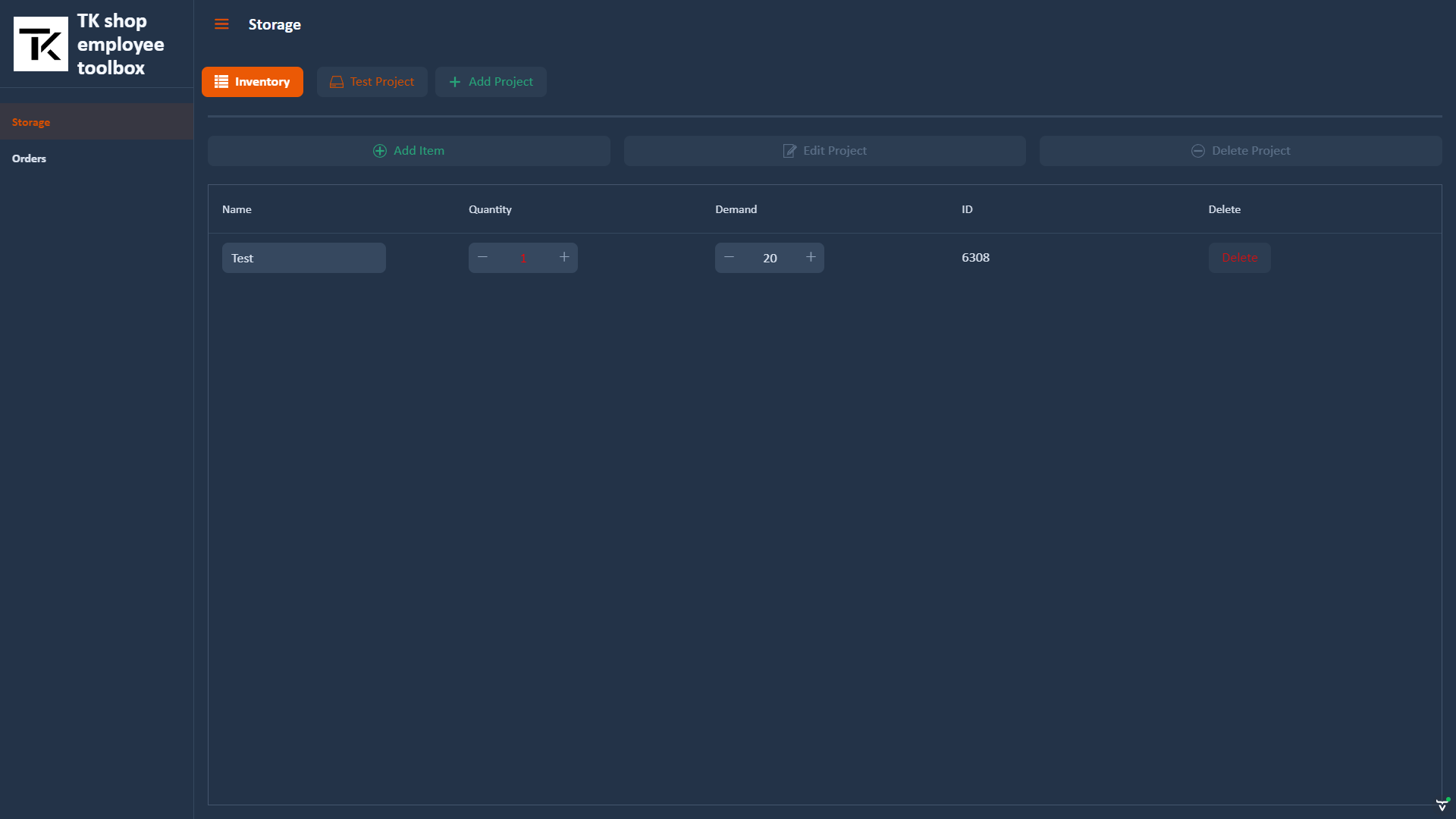Click the Delete button for the Test item

coord(1239,257)
